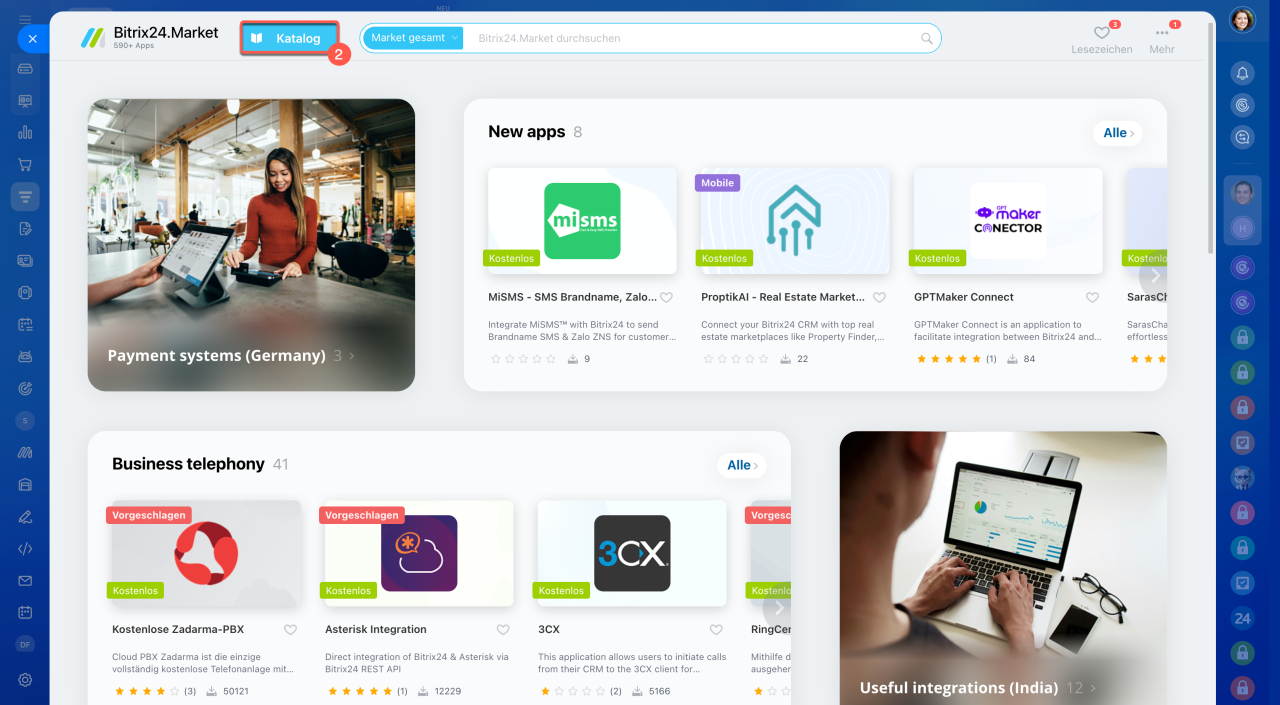Open the 24 chat in right panel

[1242, 618]
